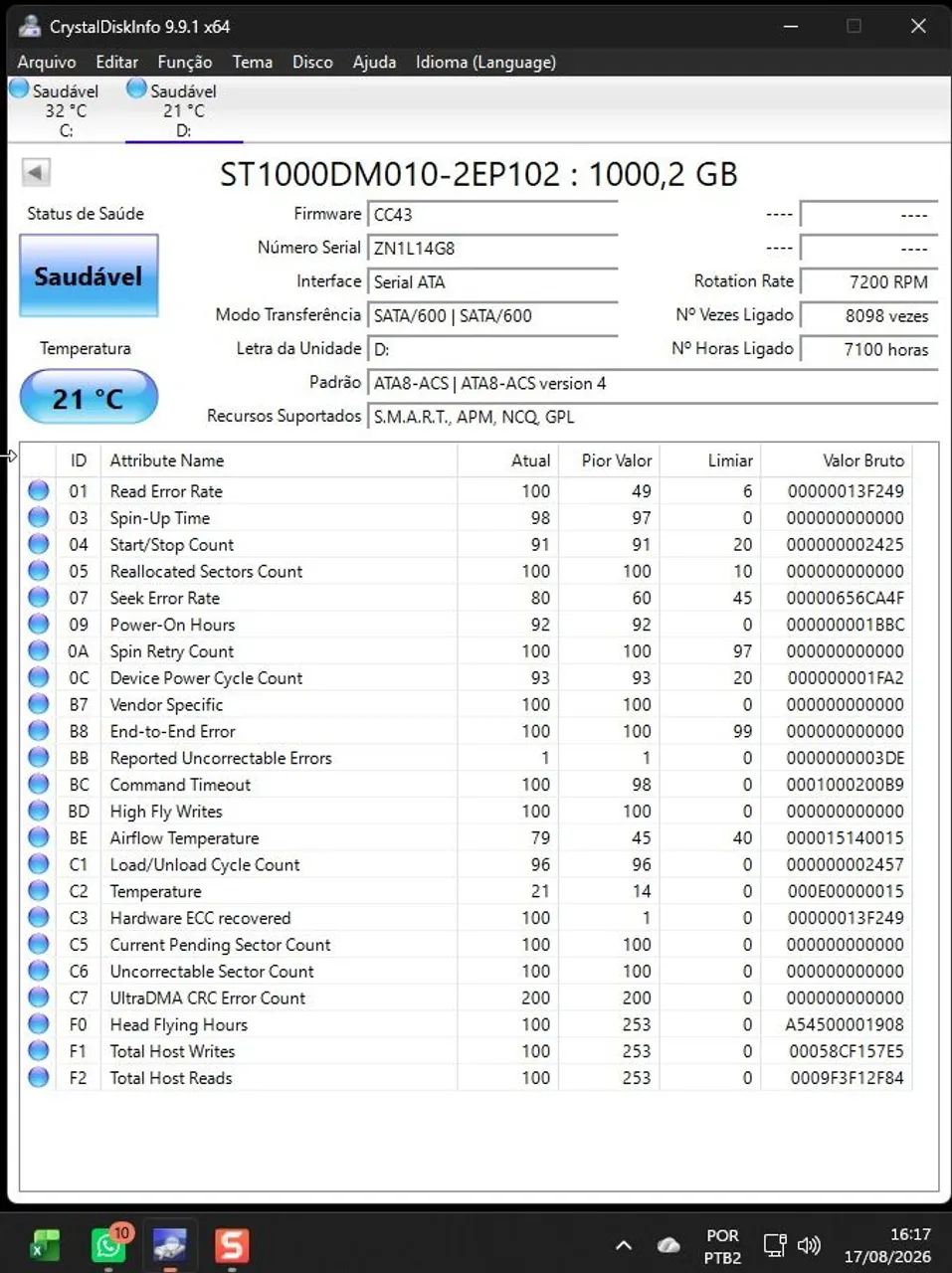
Task: Select the Uncorrectable Sector Count row name
Action: (x=212, y=971)
